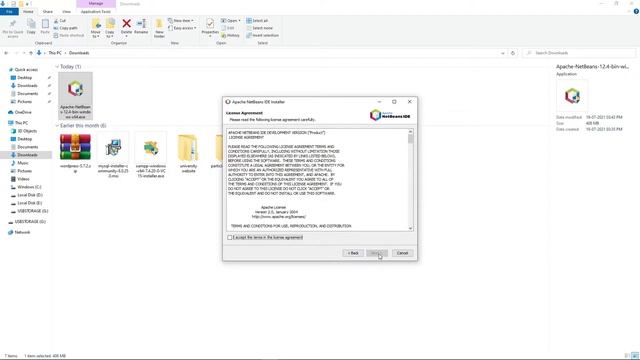Image resolution: width=640 pixels, height=360 pixels.
Task: Click Copy path in ribbon
Action: click(65, 28)
